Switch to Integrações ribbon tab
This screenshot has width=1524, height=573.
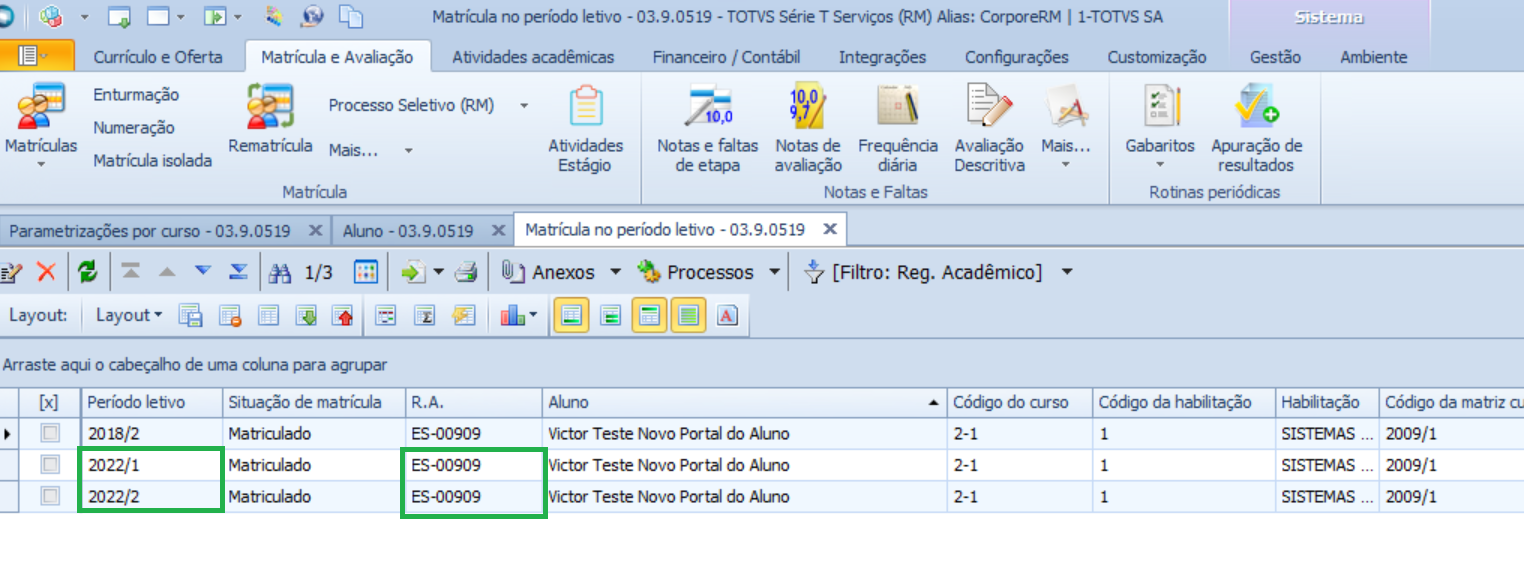(882, 57)
